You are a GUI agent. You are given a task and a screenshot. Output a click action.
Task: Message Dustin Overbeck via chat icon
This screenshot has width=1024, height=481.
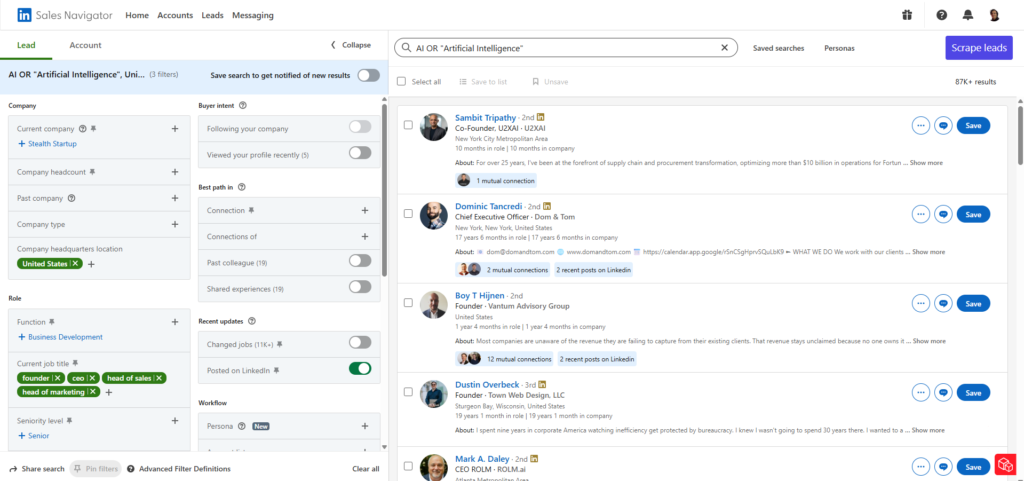pyautogui.click(x=943, y=393)
